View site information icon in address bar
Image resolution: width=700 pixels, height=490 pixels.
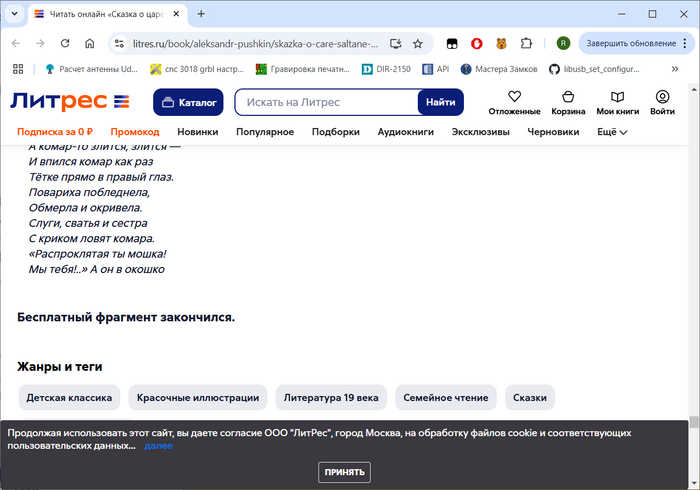click(x=119, y=44)
